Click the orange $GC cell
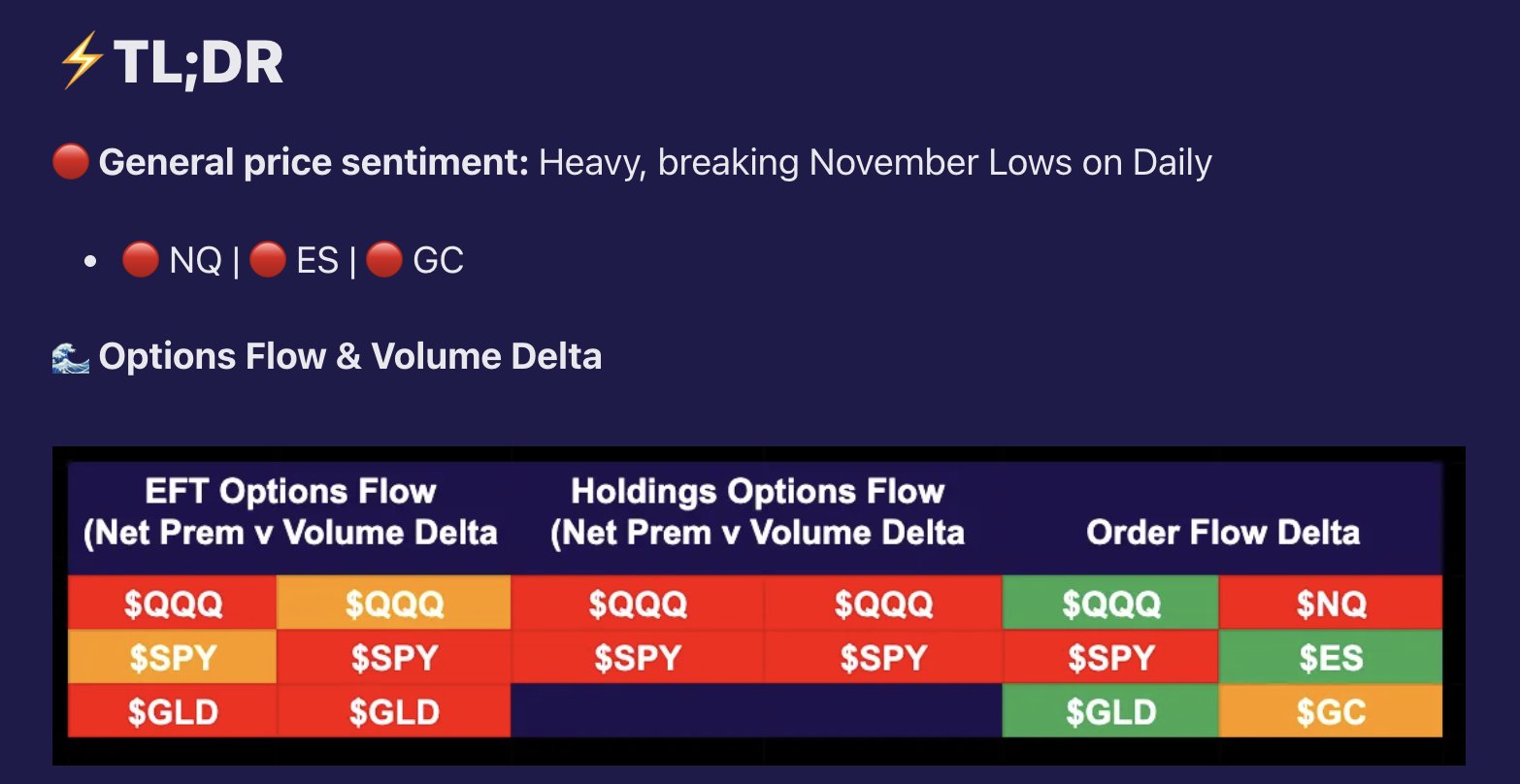Screen dimensions: 1520x784 point(1331,712)
